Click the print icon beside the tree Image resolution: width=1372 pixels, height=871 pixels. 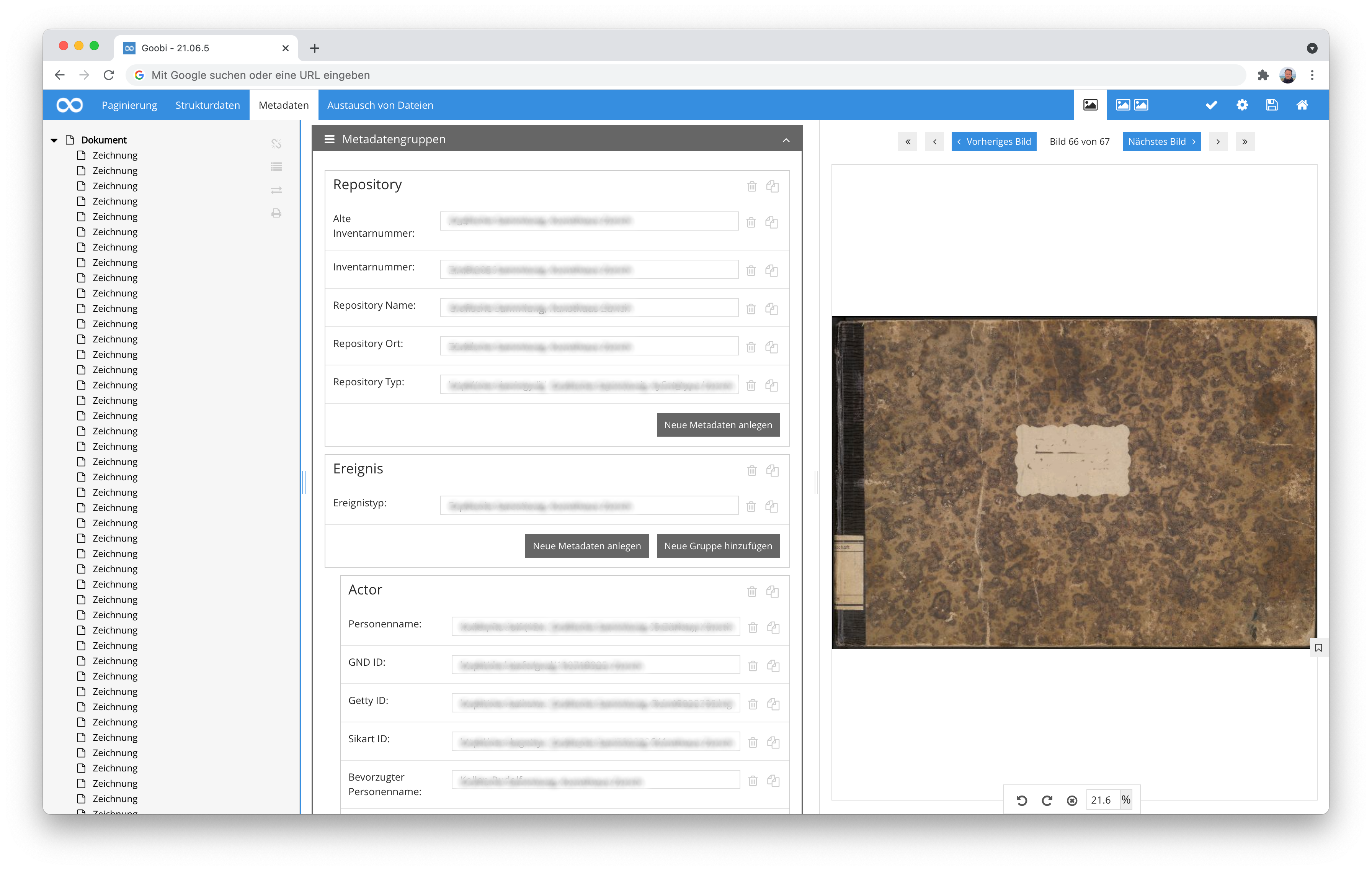click(276, 213)
